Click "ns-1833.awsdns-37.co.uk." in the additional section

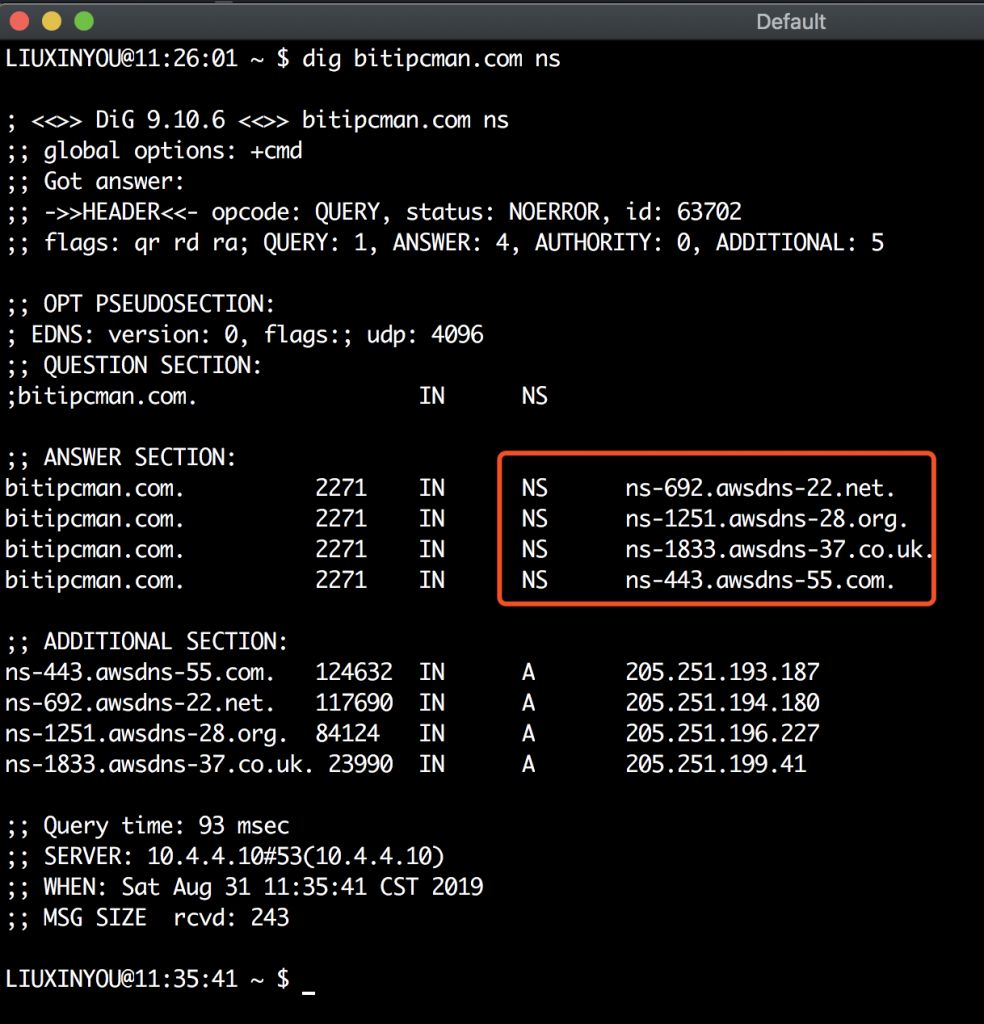click(x=159, y=765)
